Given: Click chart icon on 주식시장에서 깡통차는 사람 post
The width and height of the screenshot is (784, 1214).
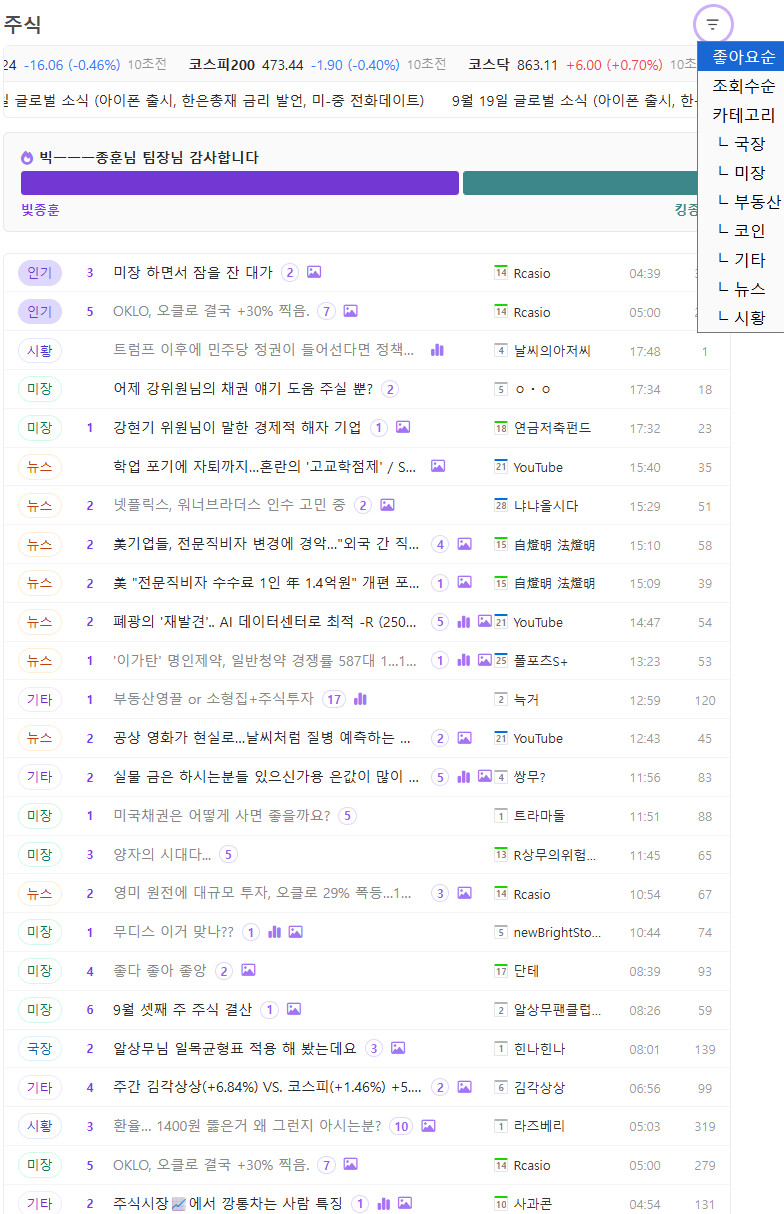Looking at the screenshot, I should (384, 1204).
